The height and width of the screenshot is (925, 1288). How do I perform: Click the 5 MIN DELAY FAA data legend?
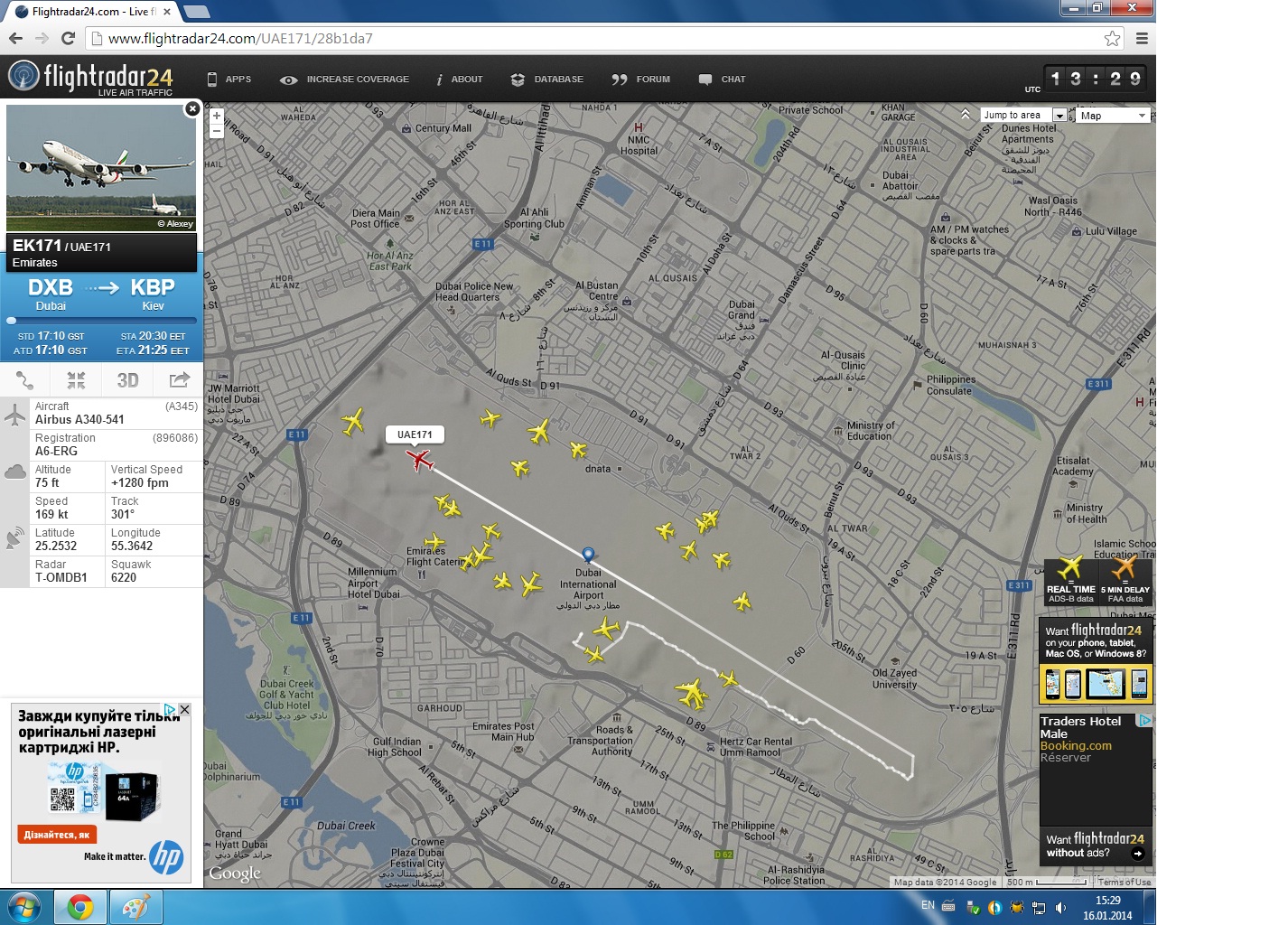[x=1125, y=582]
